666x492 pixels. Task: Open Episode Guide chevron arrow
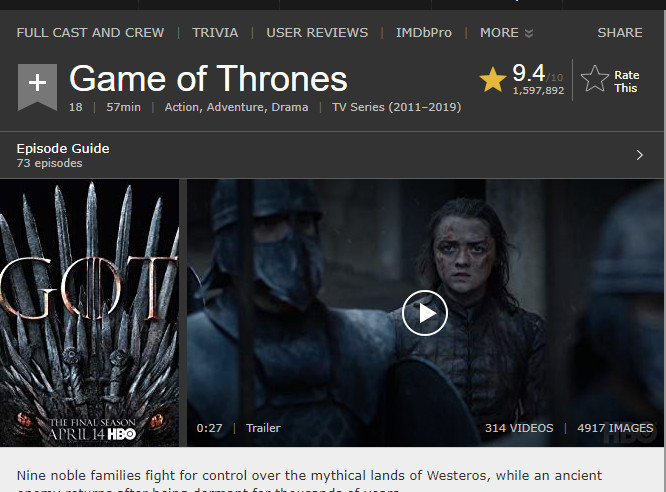[640, 155]
